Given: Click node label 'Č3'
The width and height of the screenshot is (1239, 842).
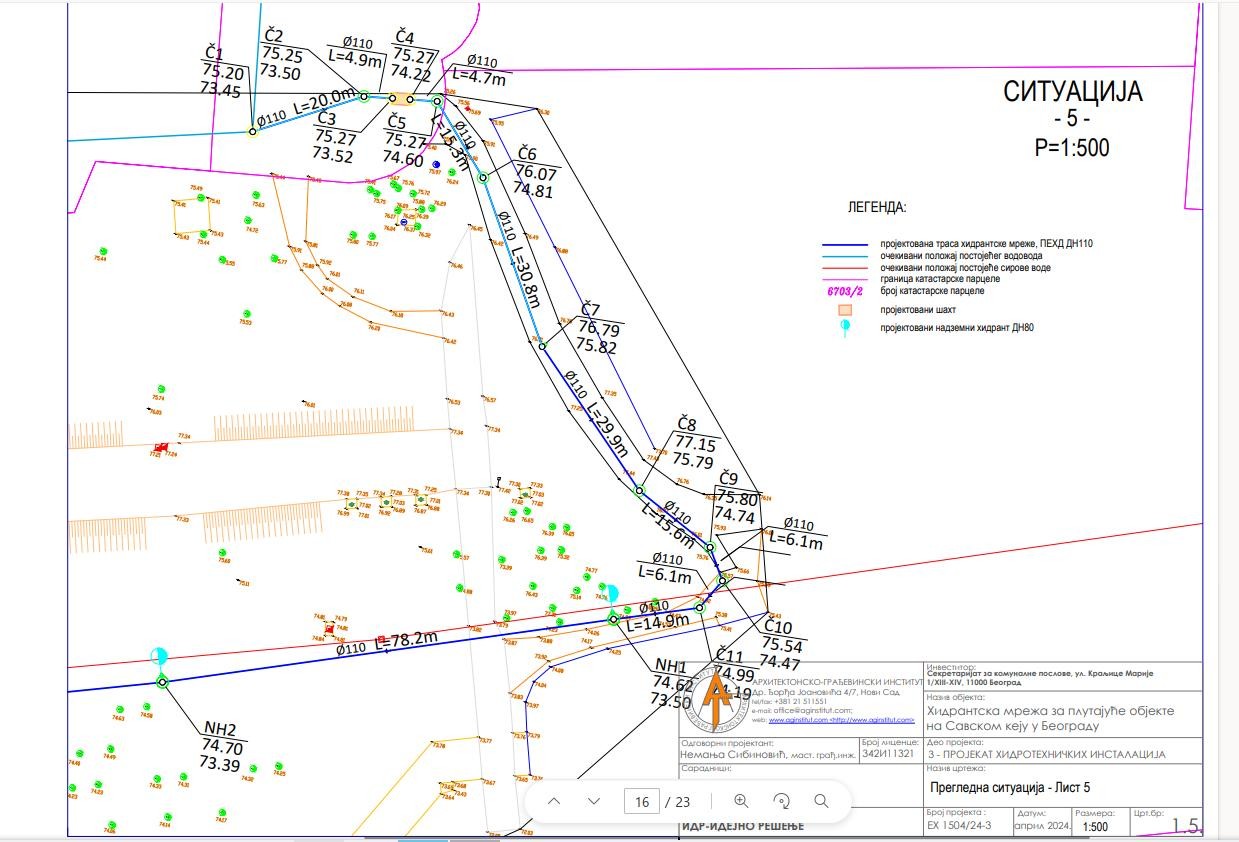Looking at the screenshot, I should point(326,119).
